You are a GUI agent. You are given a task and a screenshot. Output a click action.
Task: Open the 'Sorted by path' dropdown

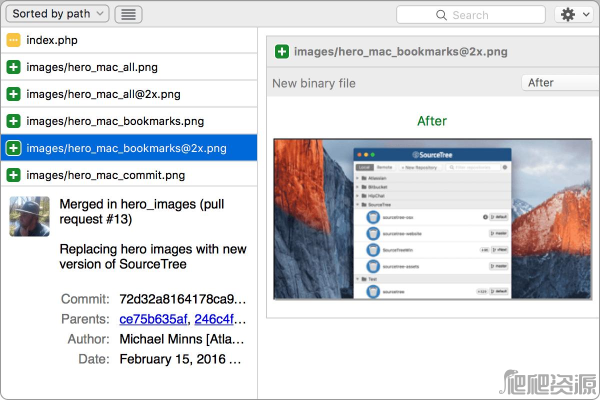click(x=57, y=14)
